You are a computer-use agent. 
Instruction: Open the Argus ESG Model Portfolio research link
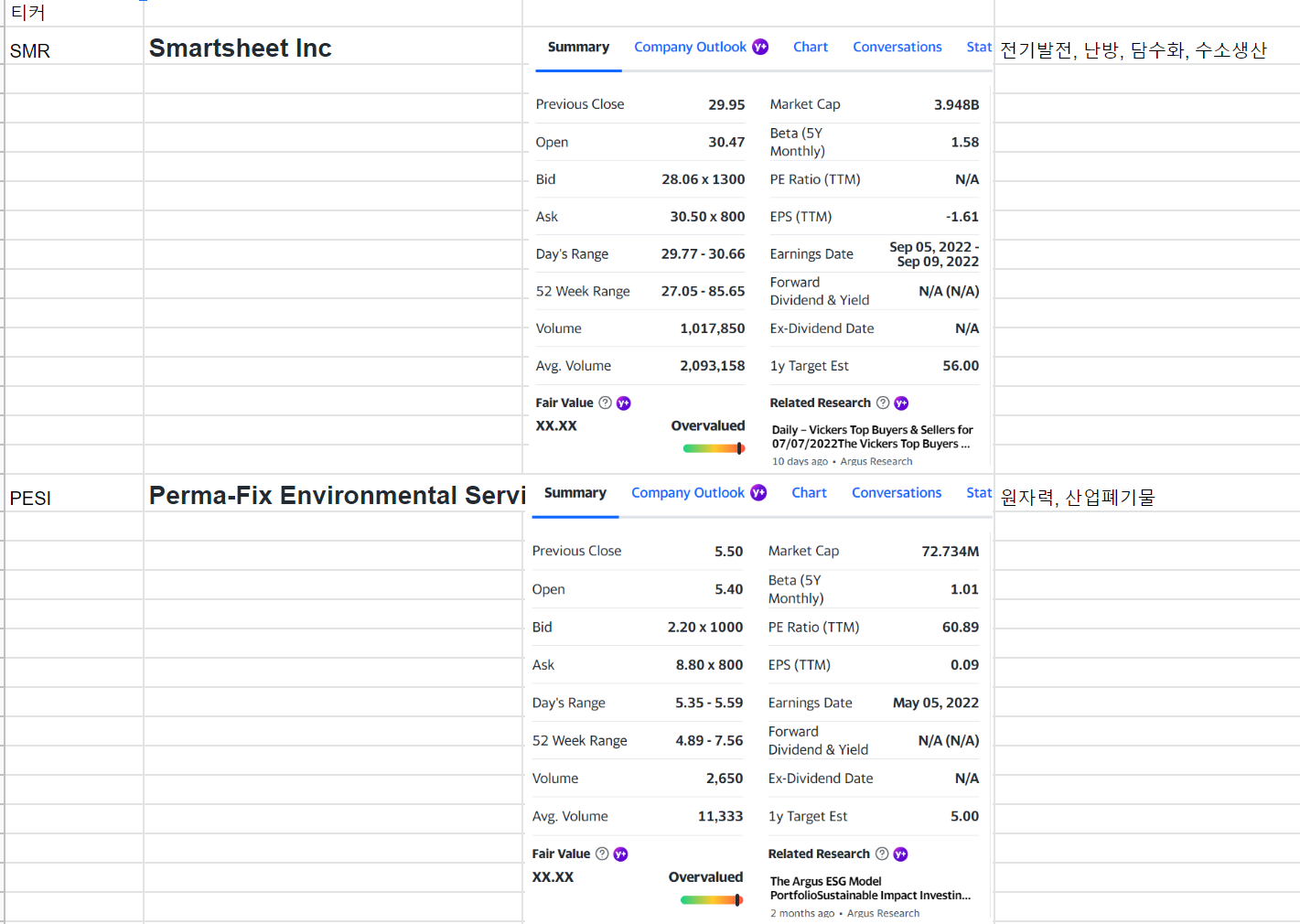coord(870,888)
